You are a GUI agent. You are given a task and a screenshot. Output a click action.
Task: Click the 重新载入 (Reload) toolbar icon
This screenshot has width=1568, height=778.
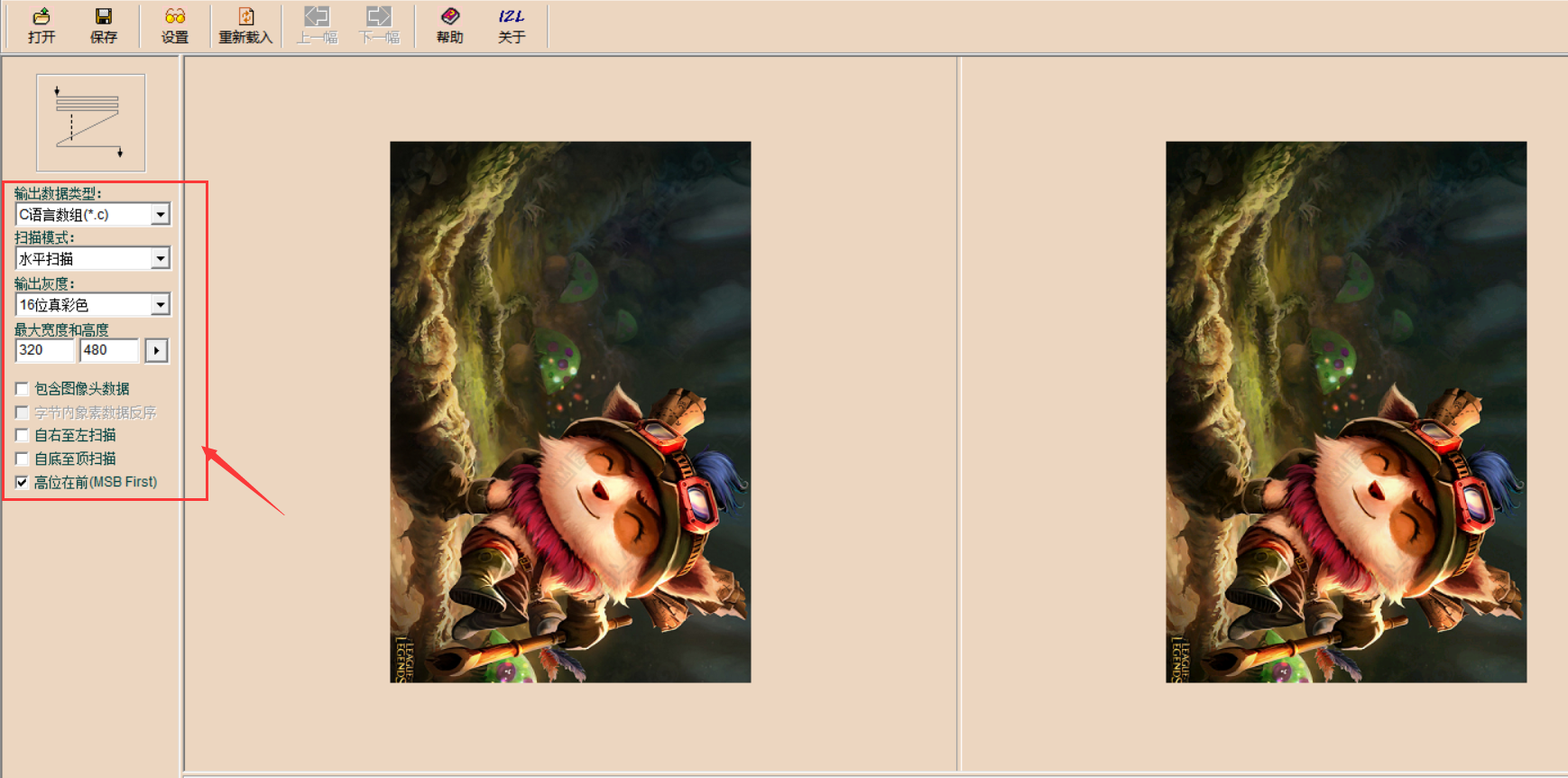point(245,25)
